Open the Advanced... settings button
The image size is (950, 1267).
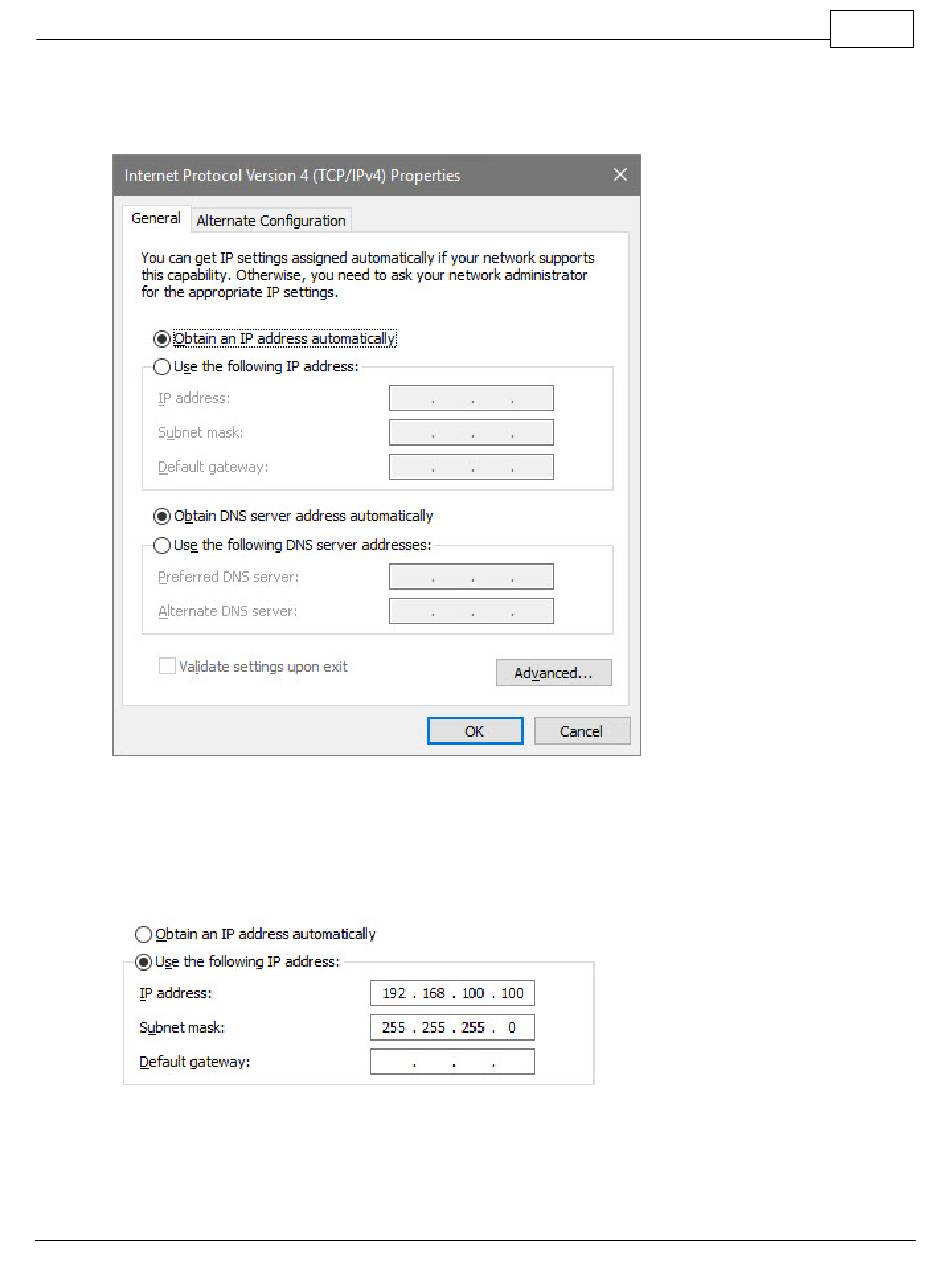[x=554, y=673]
